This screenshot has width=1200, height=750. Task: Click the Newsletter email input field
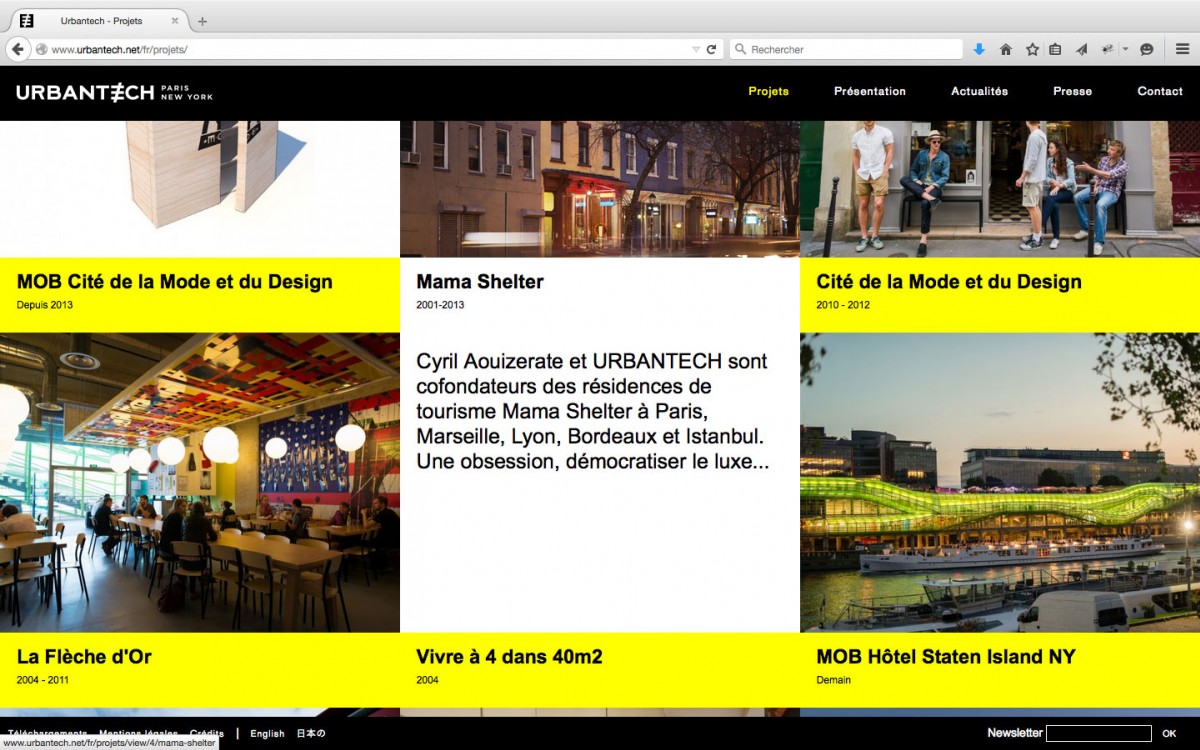pos(1099,733)
